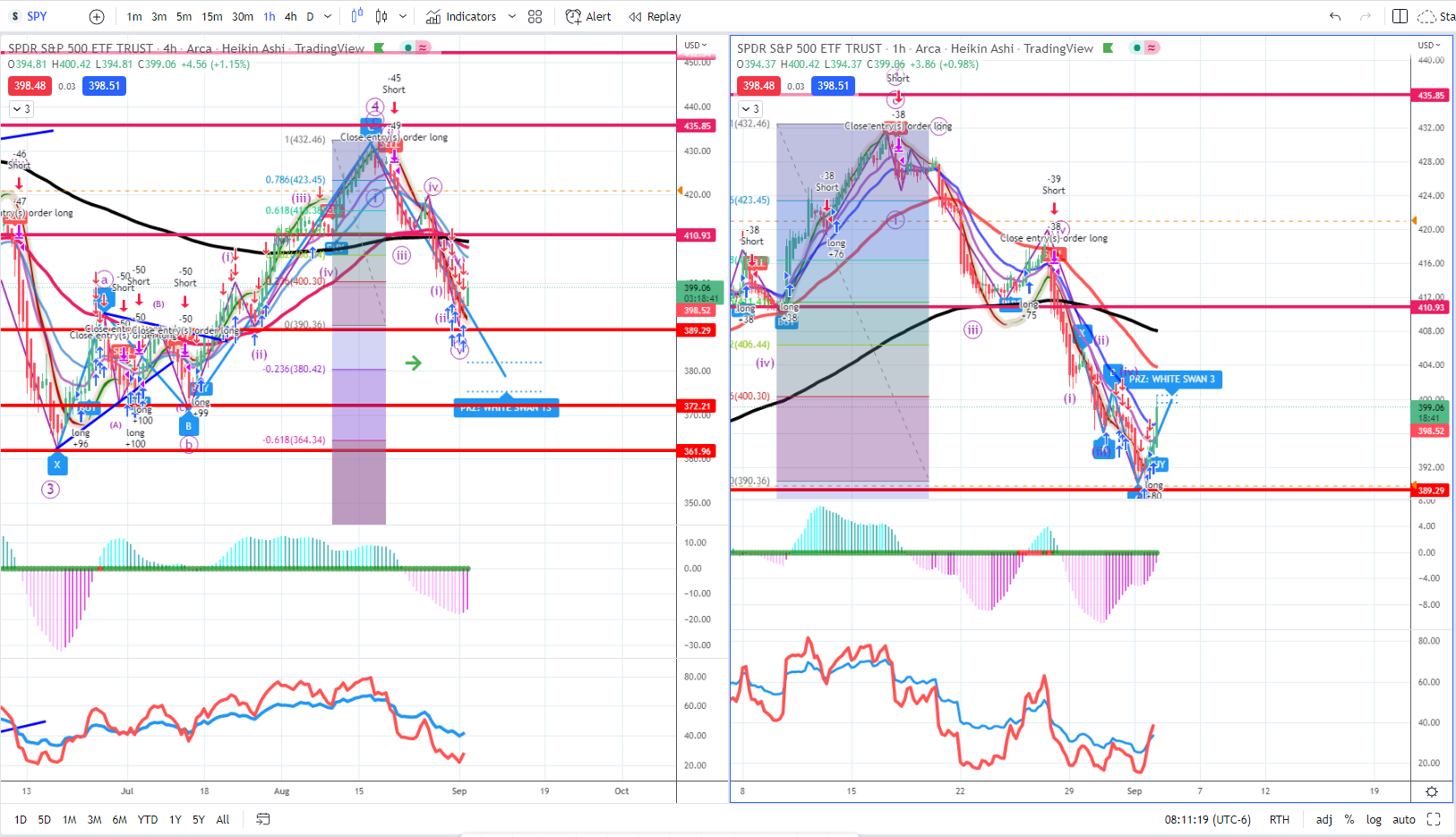Click 410.93 price label on 4h axis

698,235
